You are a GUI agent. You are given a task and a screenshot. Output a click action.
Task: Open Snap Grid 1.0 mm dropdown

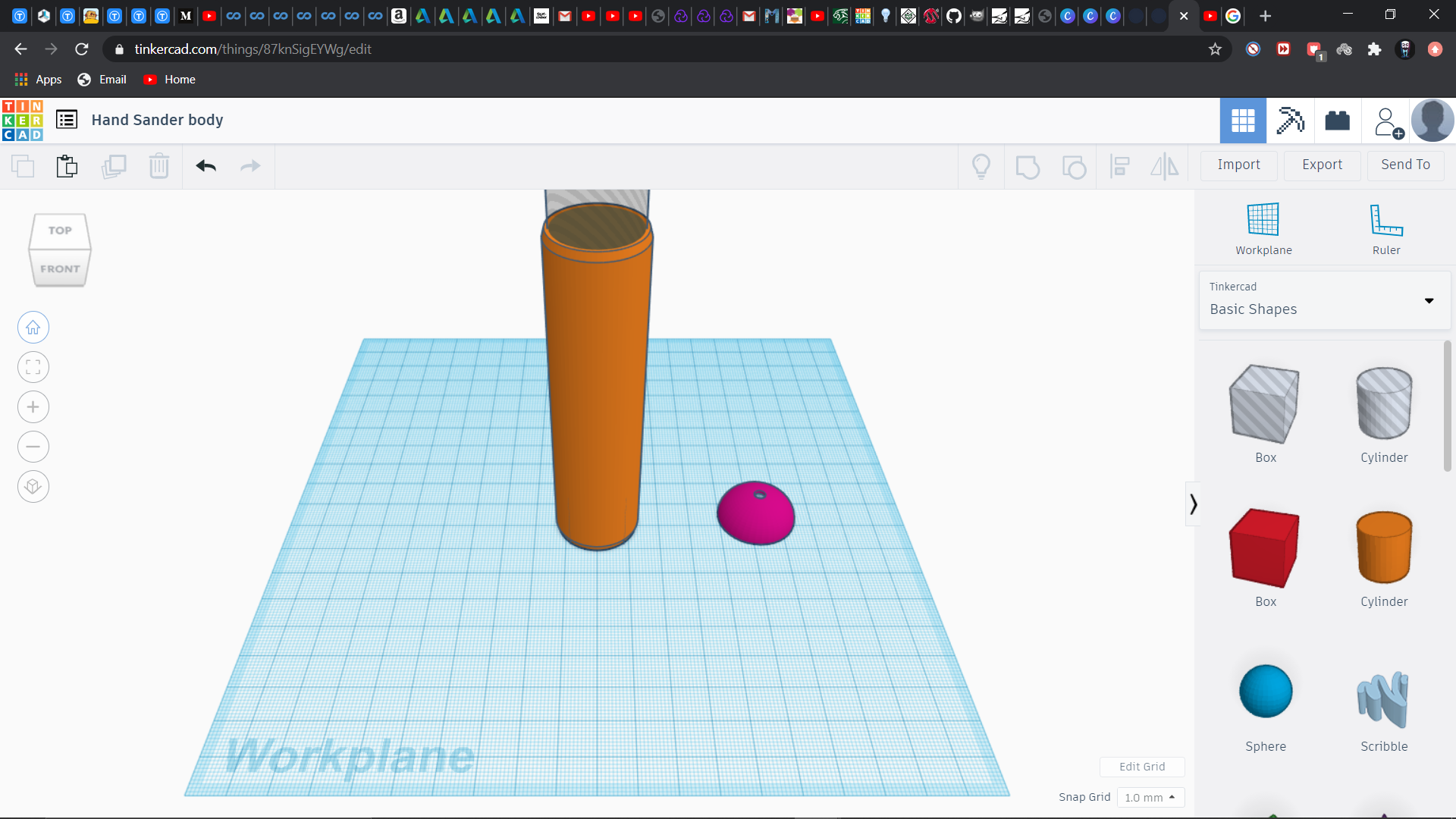[1150, 797]
